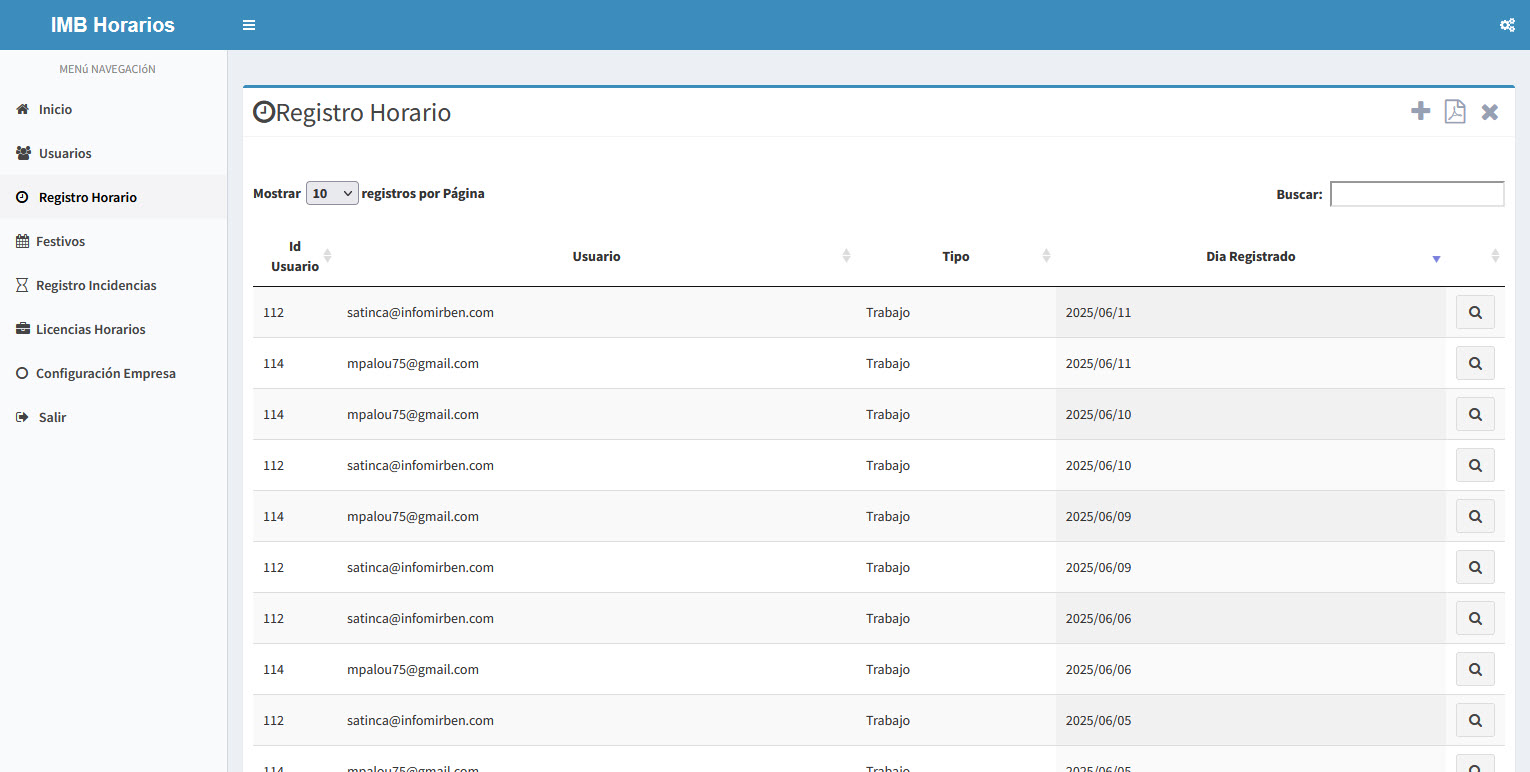Image resolution: width=1530 pixels, height=772 pixels.
Task: View details of satinca 2025/06/05 record
Action: (x=1475, y=720)
